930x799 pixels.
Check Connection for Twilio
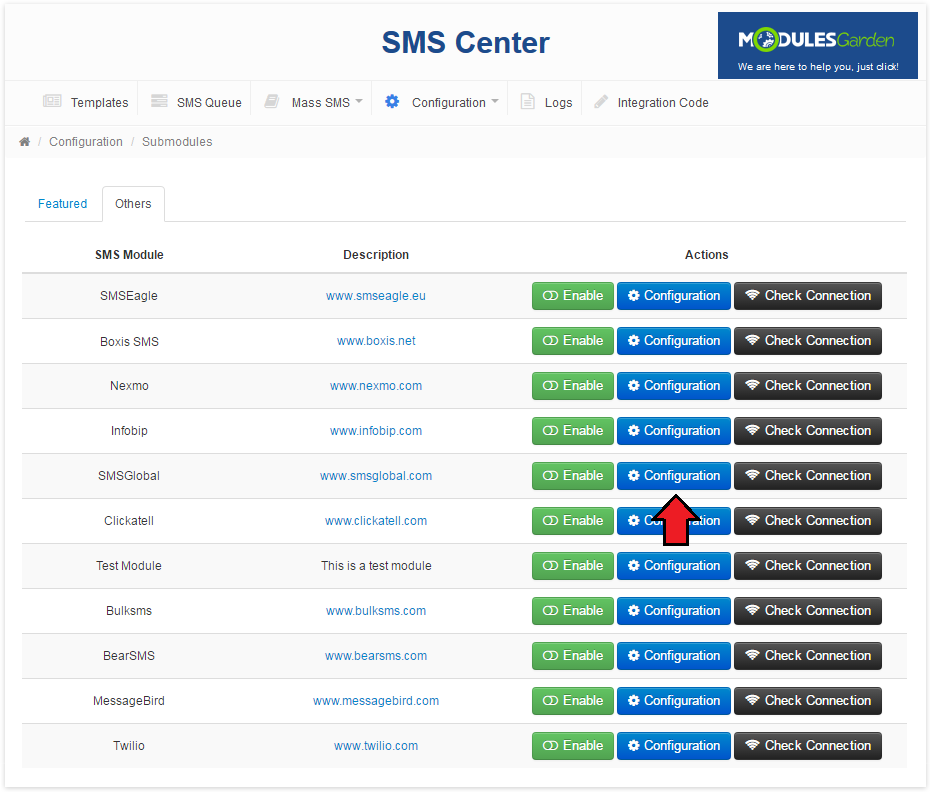point(808,746)
